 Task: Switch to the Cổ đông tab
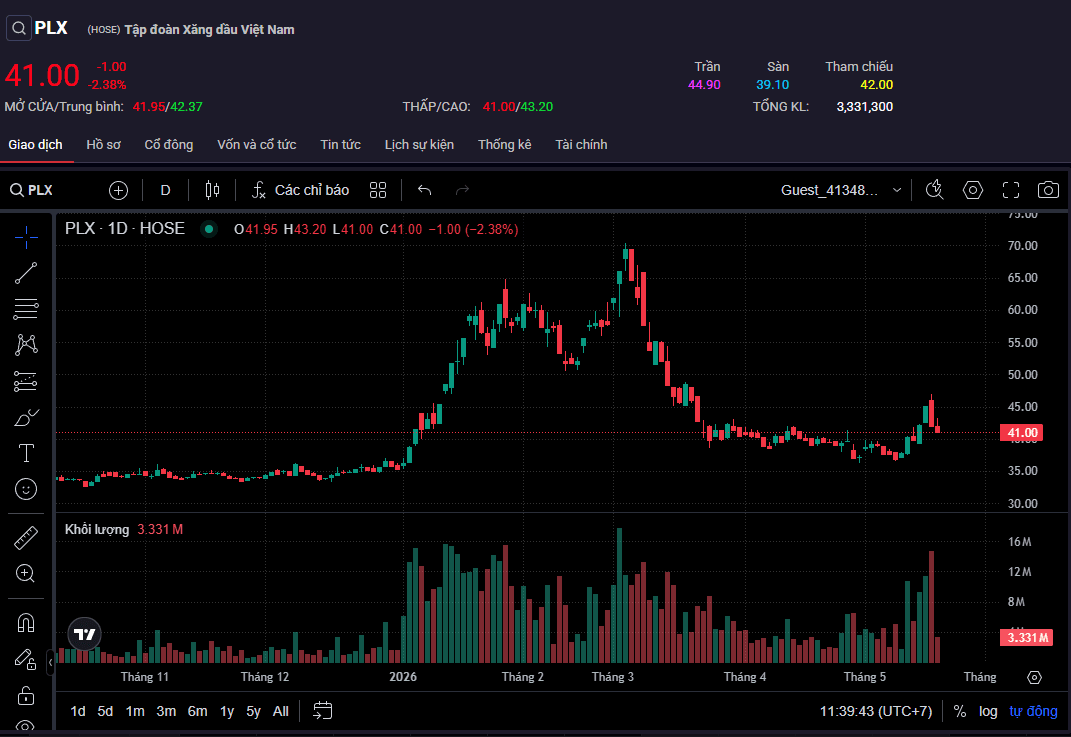click(169, 145)
